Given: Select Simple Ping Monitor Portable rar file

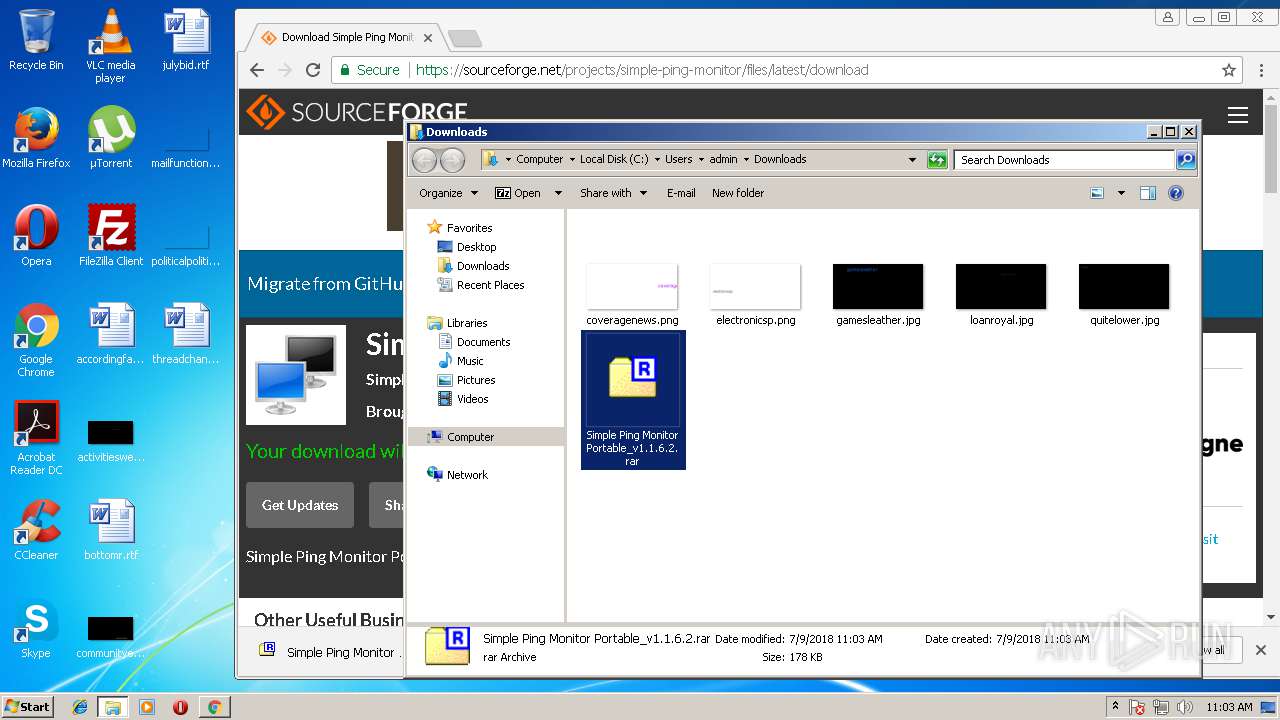Looking at the screenshot, I should point(633,400).
